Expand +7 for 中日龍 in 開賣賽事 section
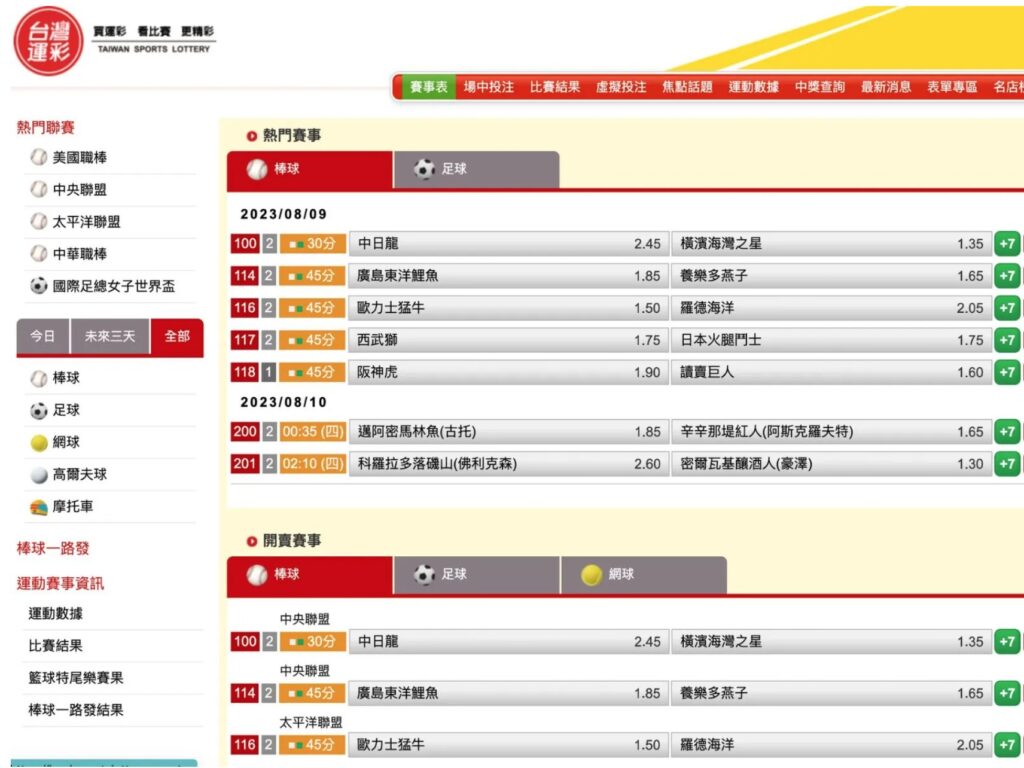 tap(1007, 641)
